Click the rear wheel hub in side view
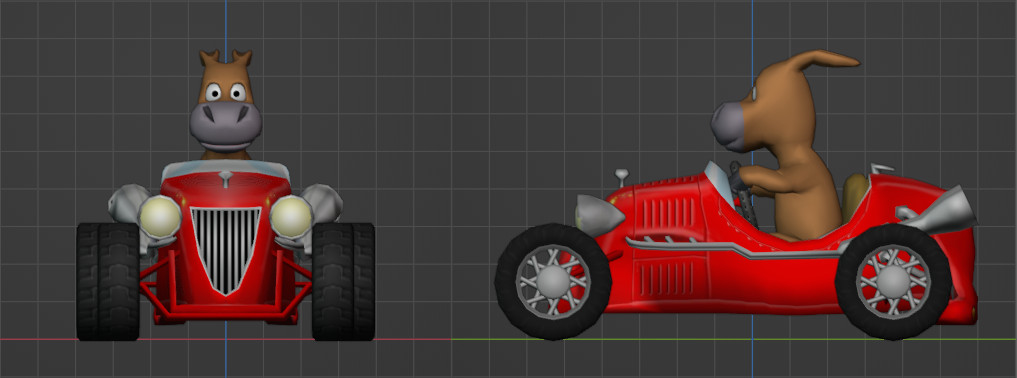Screen dimensions: 1017x378 point(893,281)
